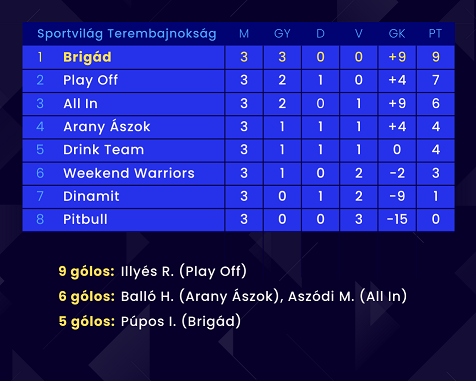Select the Brigád team name

(87, 57)
